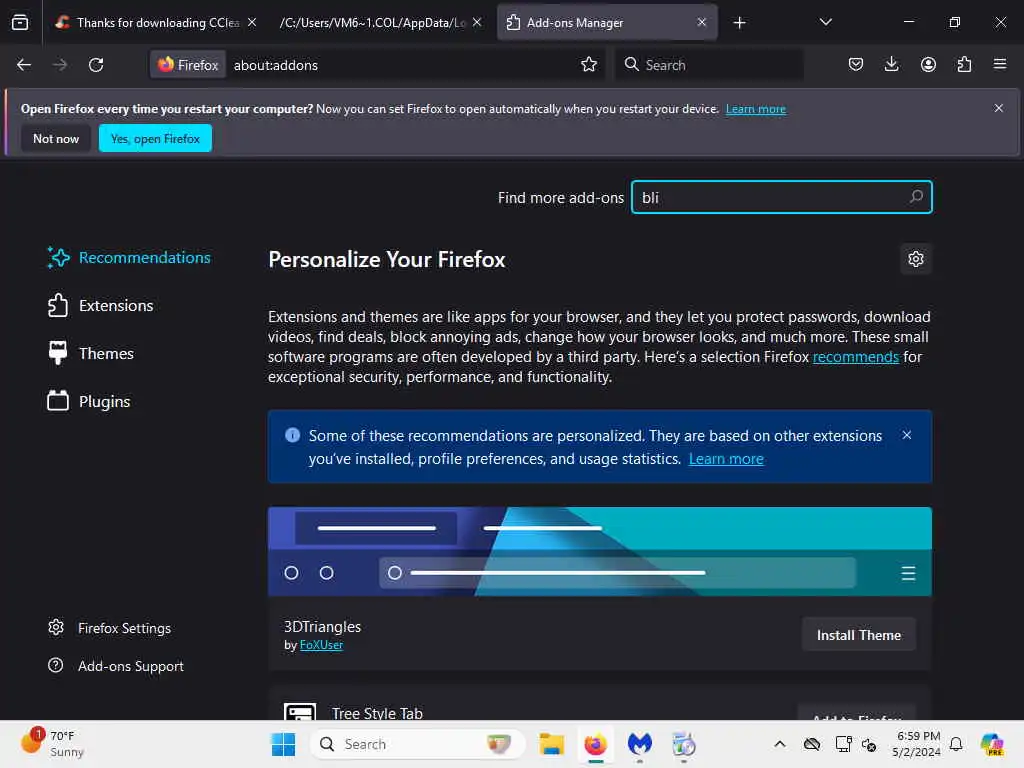The height and width of the screenshot is (768, 1024).
Task: Open the Extensions category in sidebar
Action: pos(101,305)
